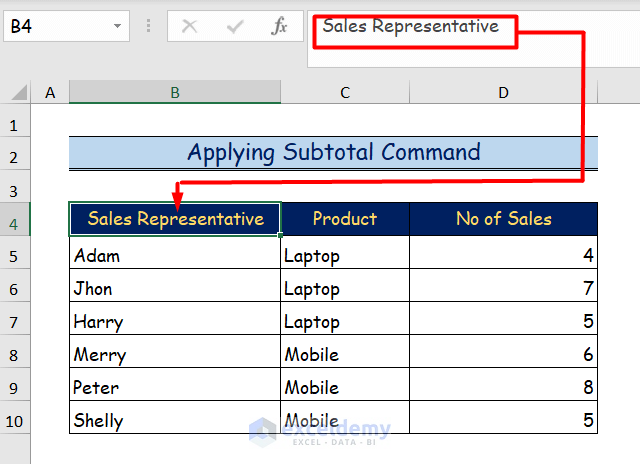
Task: Select column B header
Action: [175, 93]
